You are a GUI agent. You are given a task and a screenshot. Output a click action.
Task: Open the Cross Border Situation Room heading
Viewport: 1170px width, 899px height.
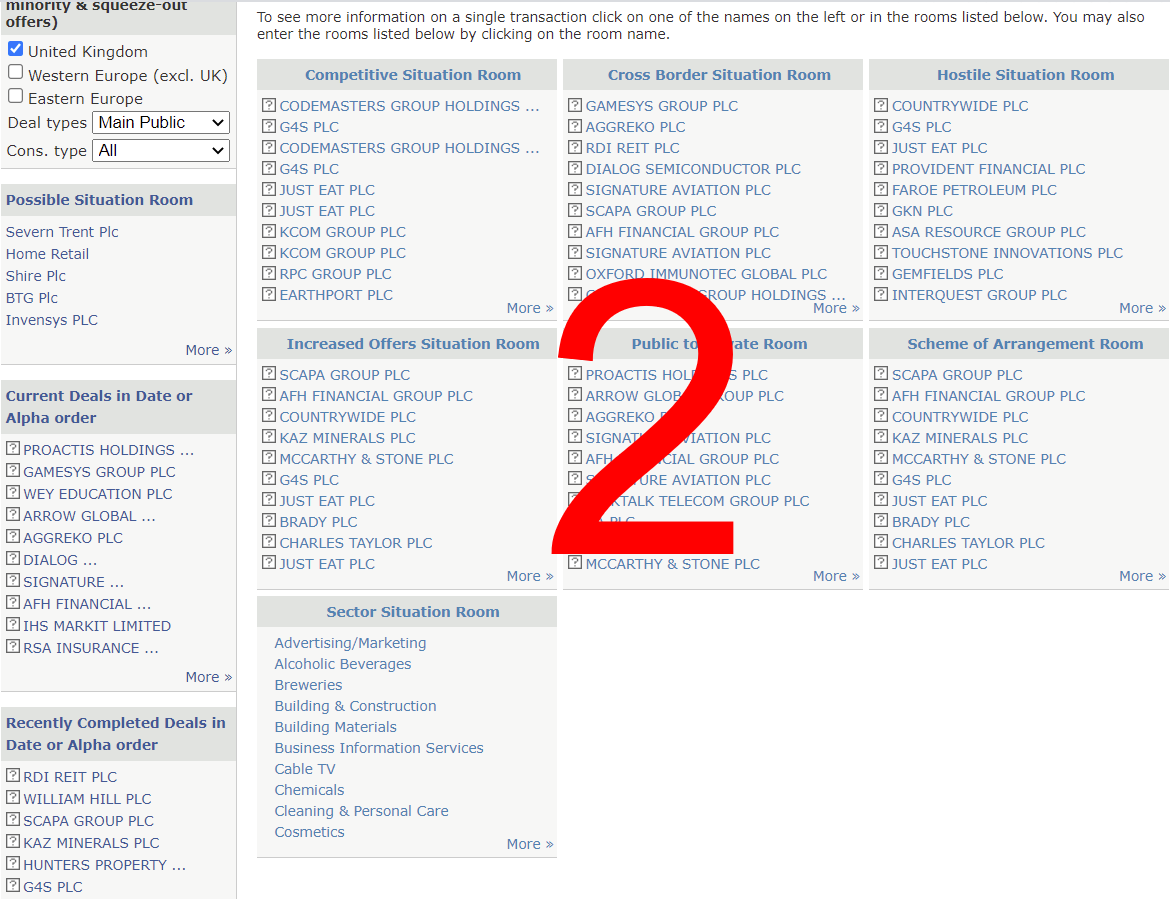719,75
